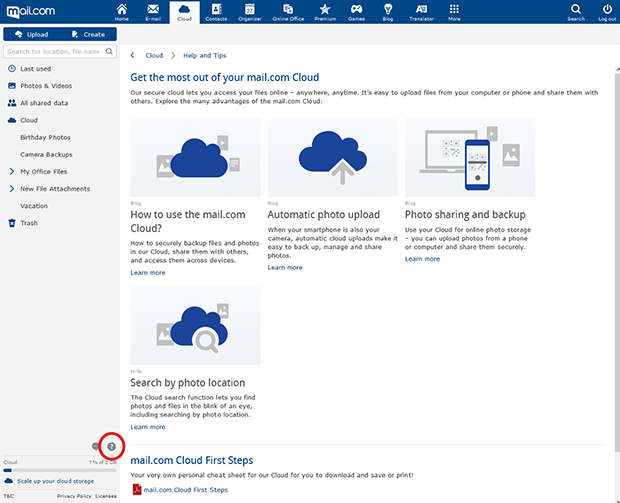
Task: Open the My Office Files folder
Action: 43,172
